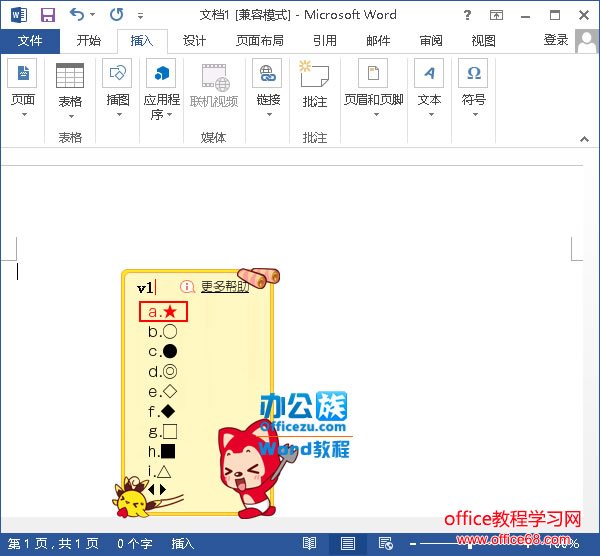The image size is (600, 556).
Task: Click the 符号 omega symbol icon
Action: tap(473, 73)
